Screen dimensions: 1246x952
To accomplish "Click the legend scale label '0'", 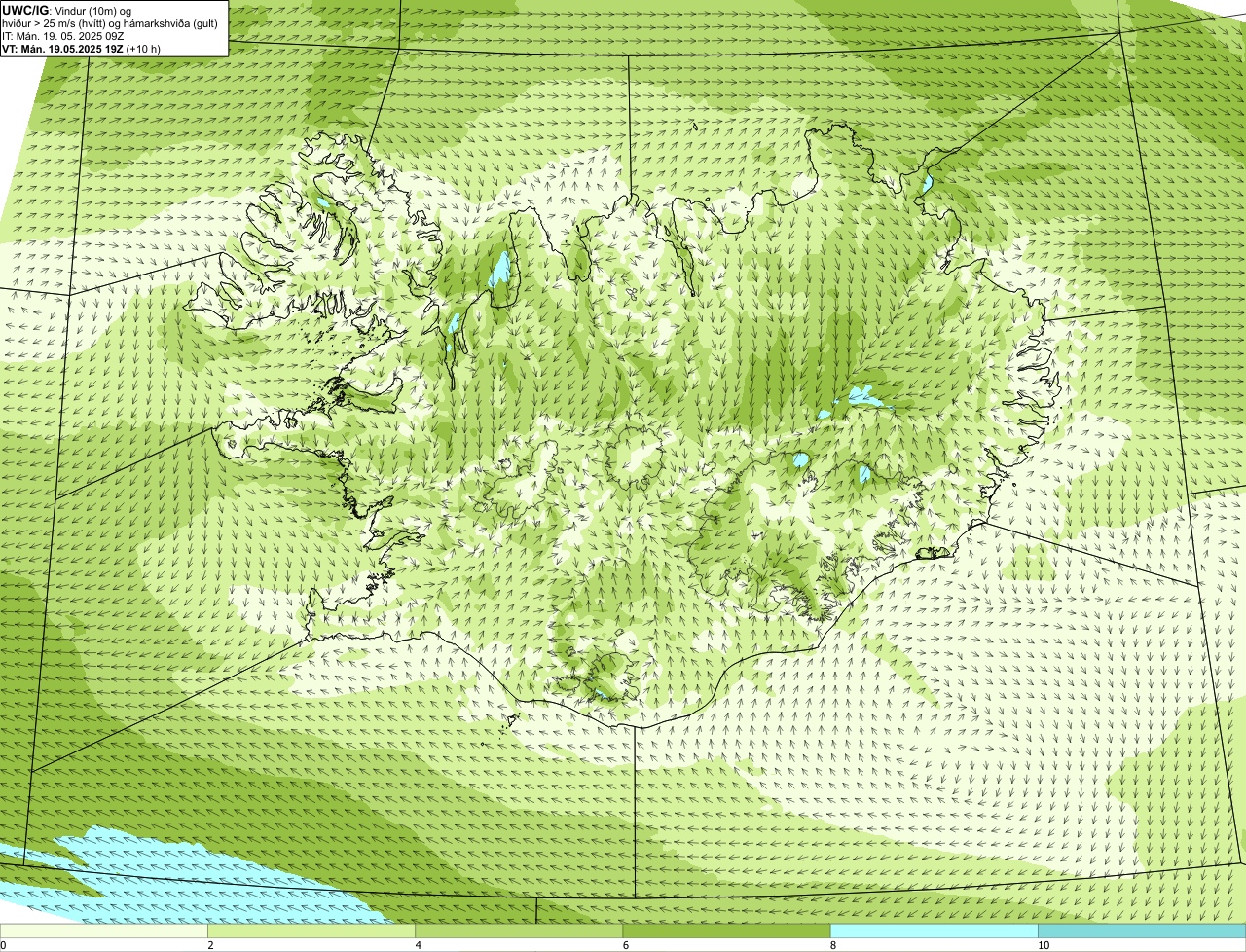I will (4, 945).
